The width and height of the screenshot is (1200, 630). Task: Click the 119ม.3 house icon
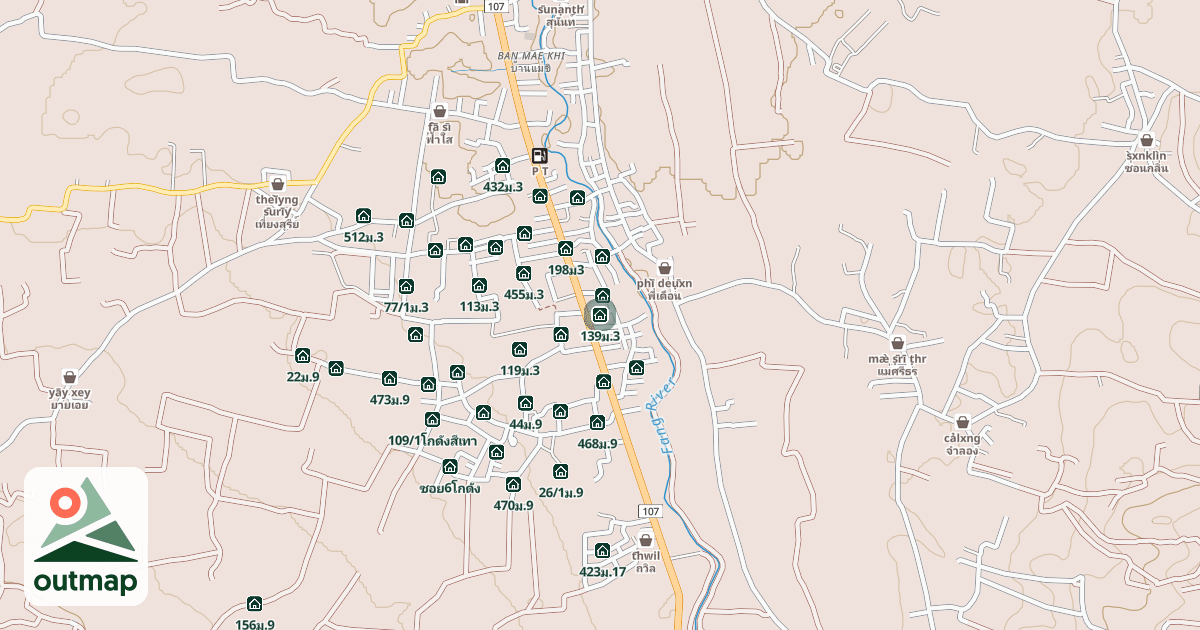click(x=519, y=349)
